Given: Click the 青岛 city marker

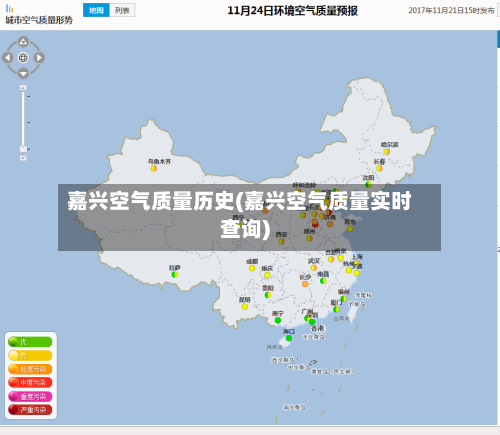Looking at the screenshot, I should pos(350,229).
